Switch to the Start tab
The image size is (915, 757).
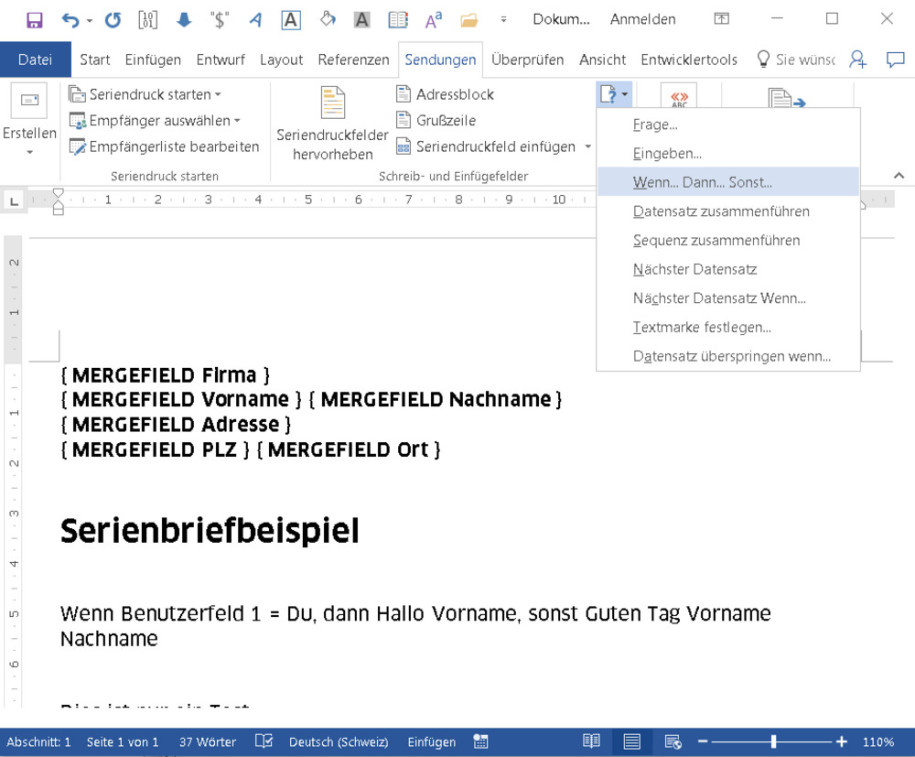95,60
